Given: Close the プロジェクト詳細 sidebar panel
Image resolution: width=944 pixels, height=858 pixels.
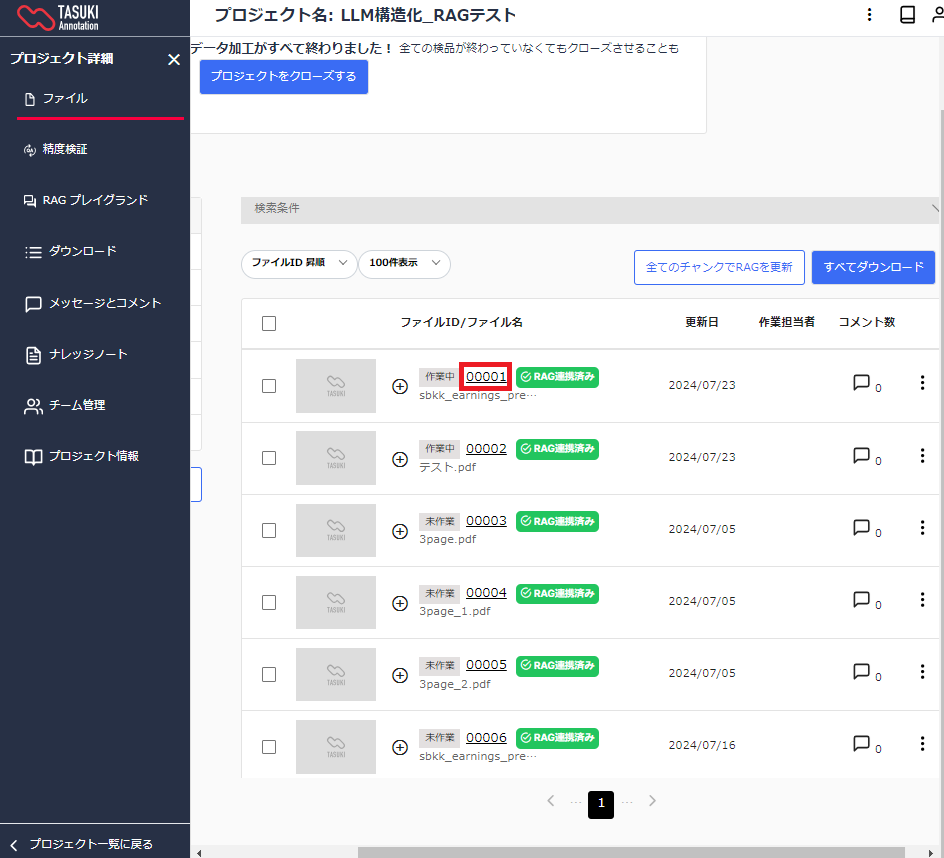Looking at the screenshot, I should 174,59.
